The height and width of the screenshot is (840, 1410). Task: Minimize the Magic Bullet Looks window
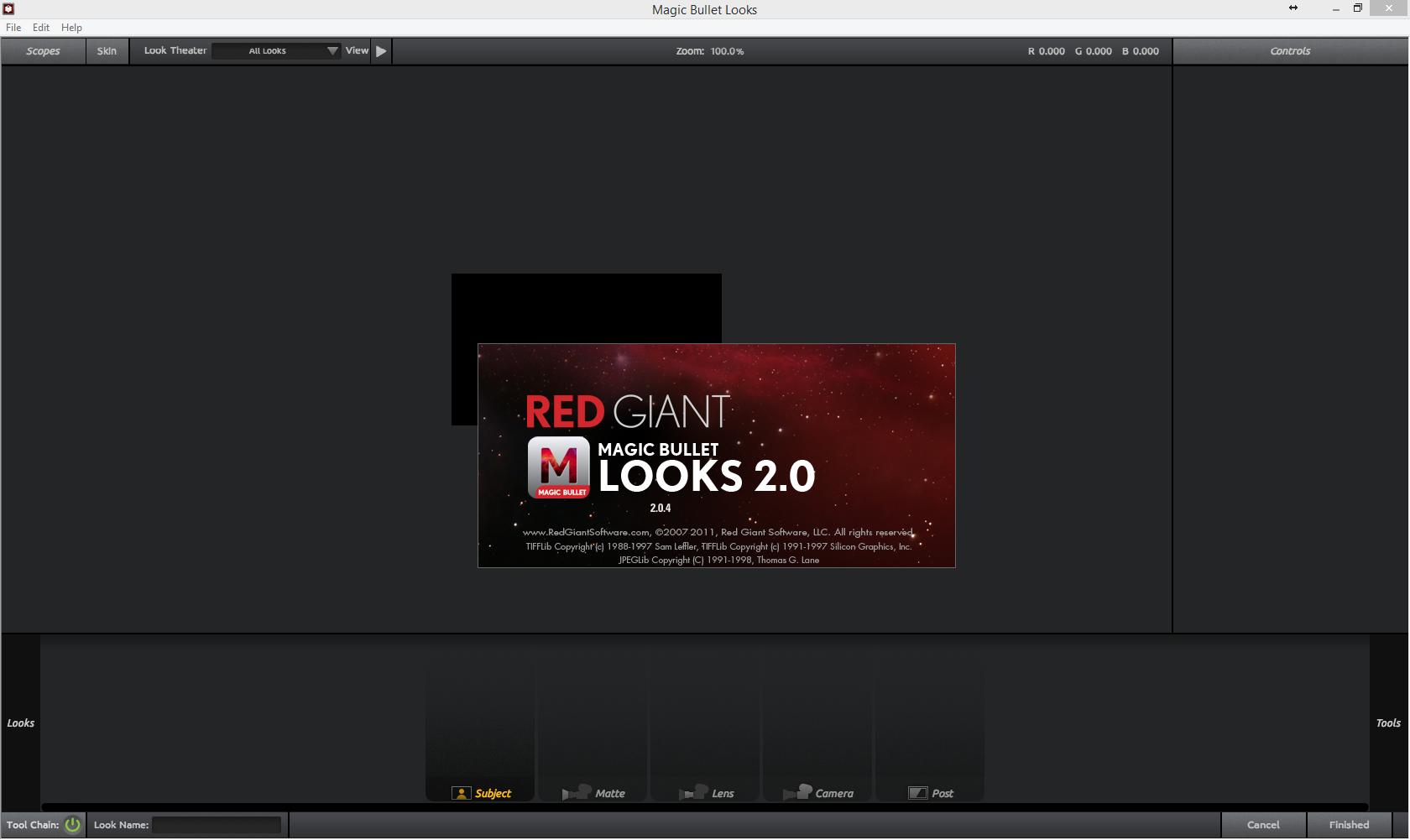(x=1335, y=9)
